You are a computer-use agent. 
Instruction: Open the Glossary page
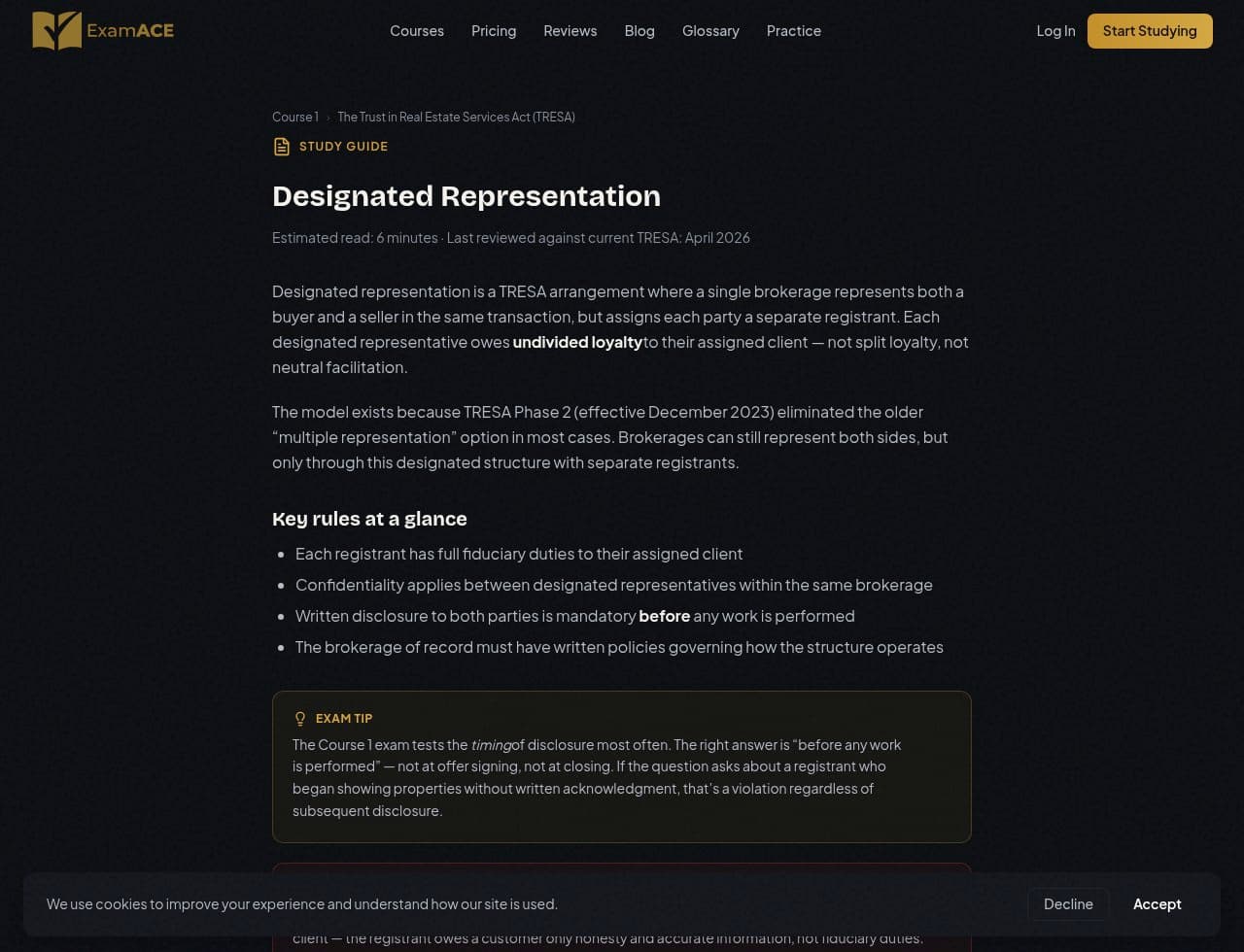click(710, 31)
